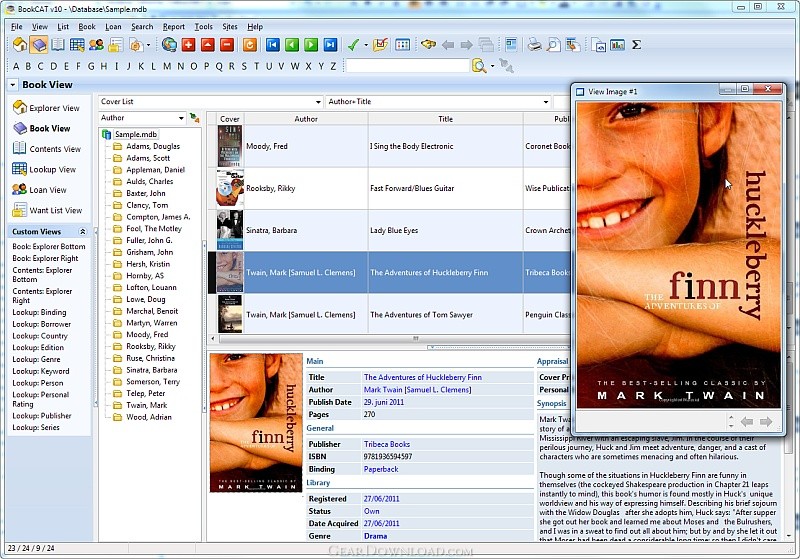Viewport: 800px width, 559px height.
Task: Switch to Lookup View in sidebar
Action: pyautogui.click(x=44, y=169)
